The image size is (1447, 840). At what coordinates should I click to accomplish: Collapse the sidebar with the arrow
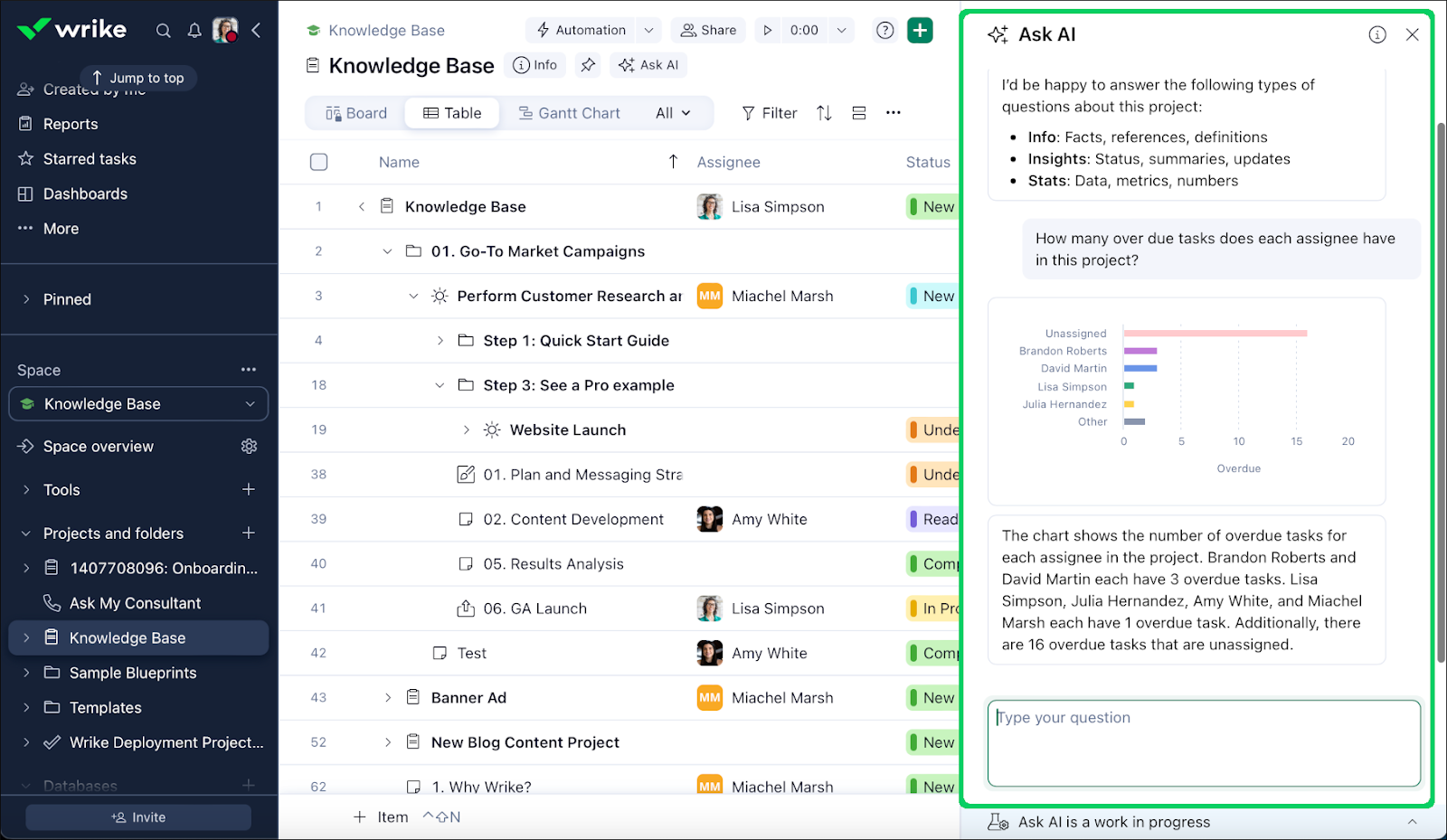(x=256, y=31)
